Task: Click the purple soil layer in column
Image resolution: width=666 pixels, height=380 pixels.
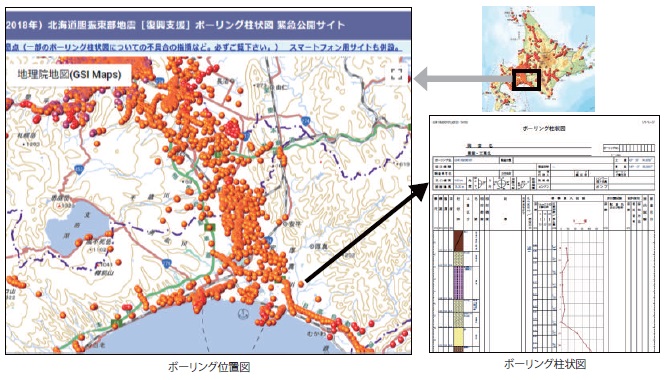Action: tap(458, 282)
